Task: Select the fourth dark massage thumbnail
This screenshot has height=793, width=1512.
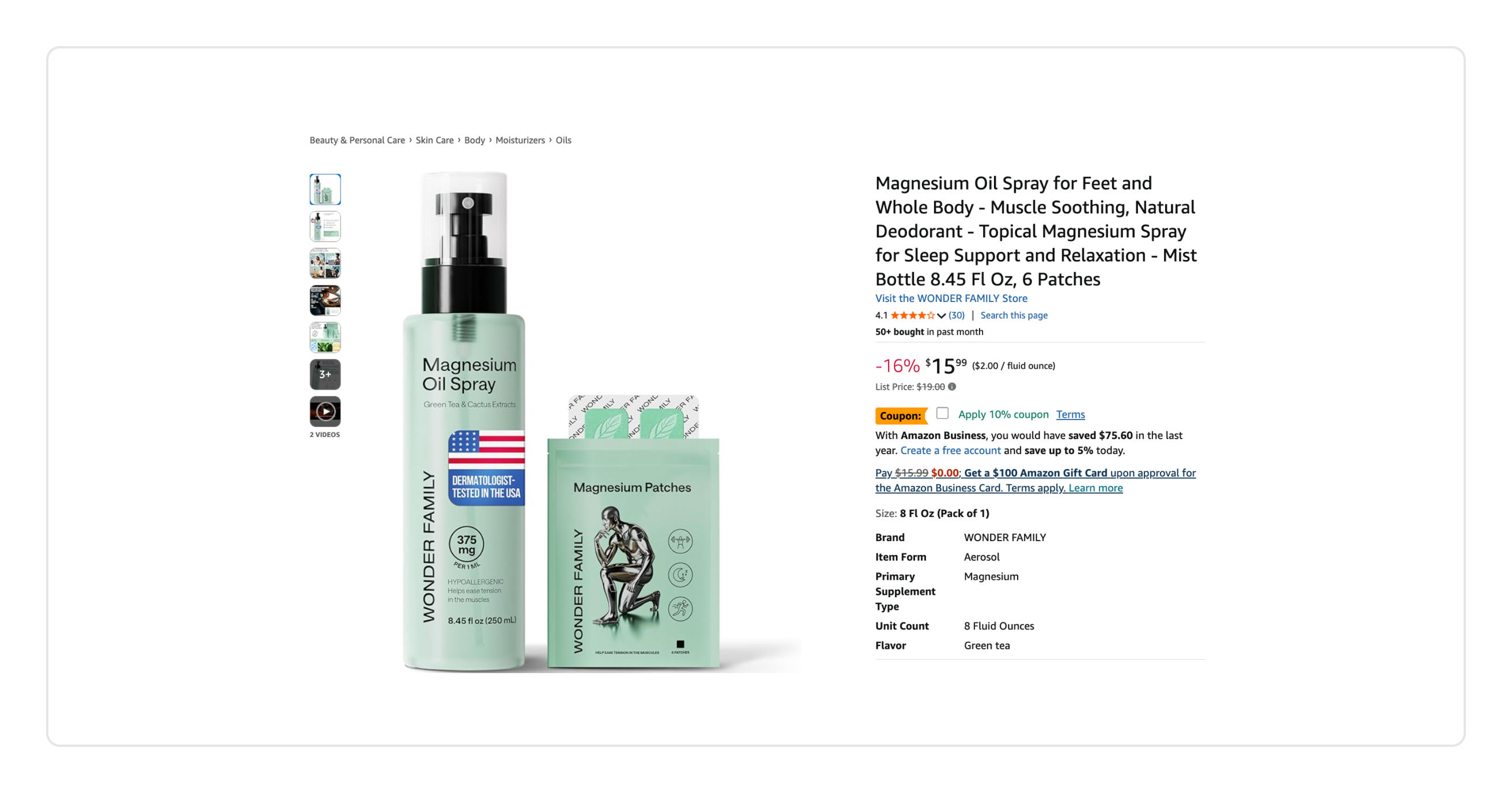Action: pos(325,300)
